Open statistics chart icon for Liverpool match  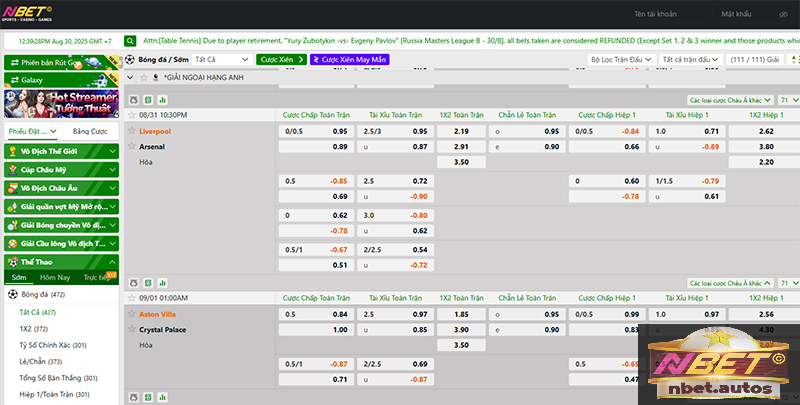163,101
